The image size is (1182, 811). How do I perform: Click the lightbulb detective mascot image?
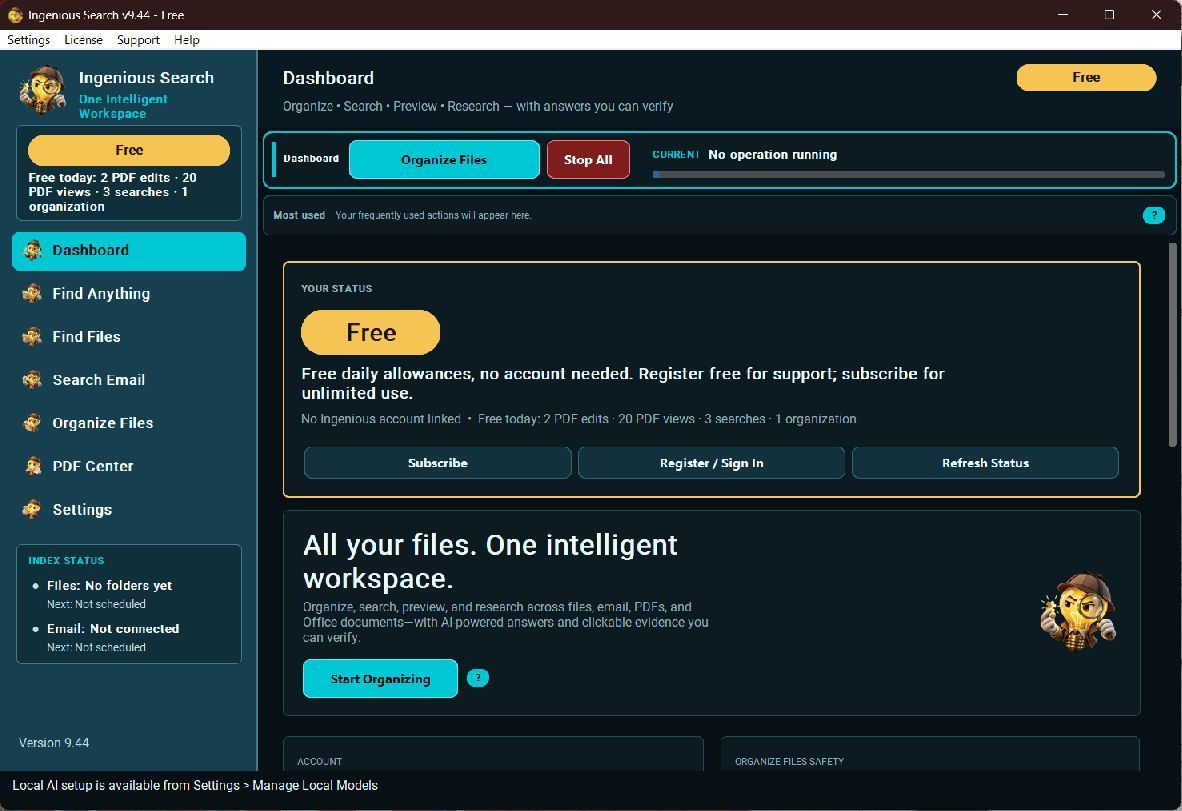point(1078,611)
